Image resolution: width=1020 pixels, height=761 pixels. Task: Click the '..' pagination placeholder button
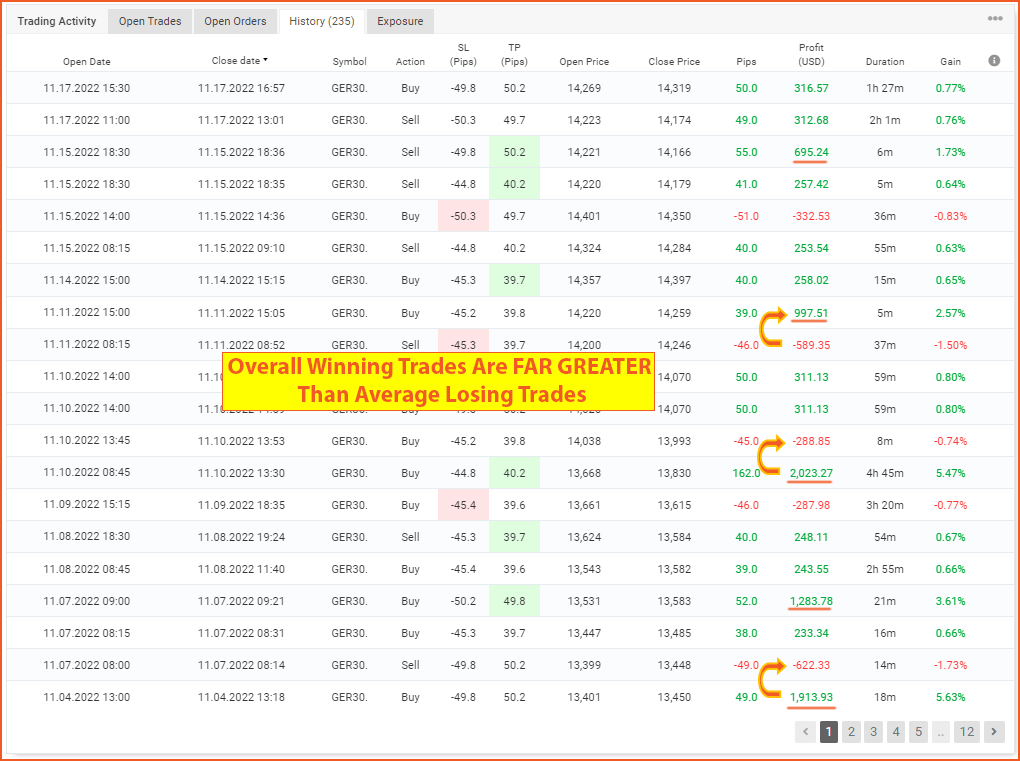coord(940,732)
